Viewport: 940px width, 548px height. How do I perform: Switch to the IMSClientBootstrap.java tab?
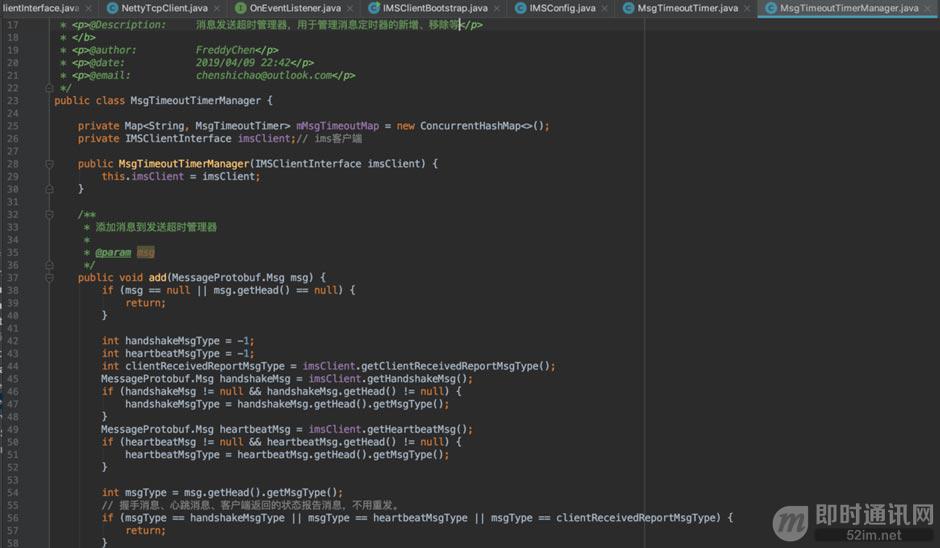pos(435,8)
